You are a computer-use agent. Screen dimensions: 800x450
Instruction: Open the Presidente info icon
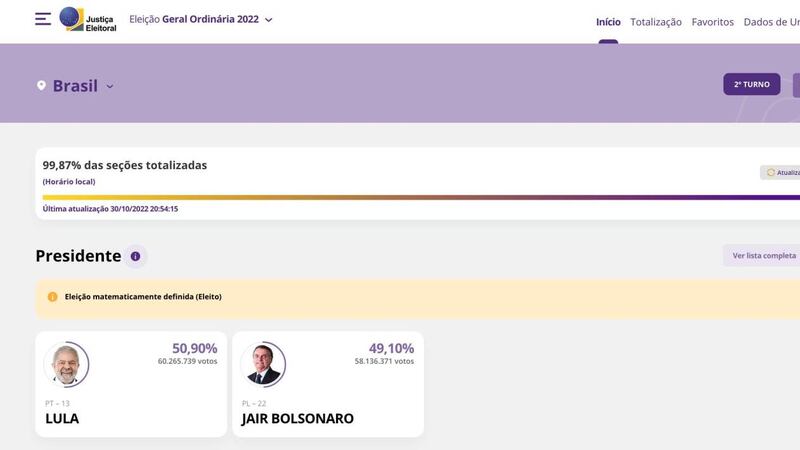pyautogui.click(x=135, y=256)
